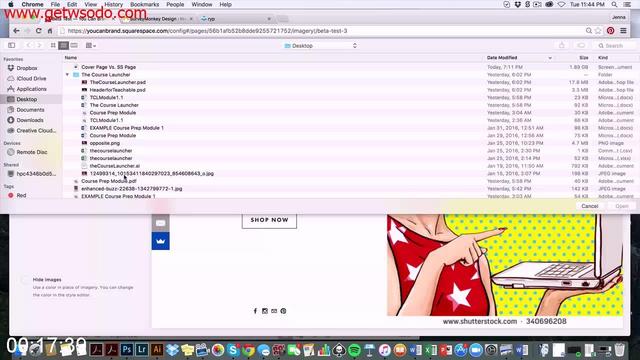Select file opposite.png
This screenshot has width=640, height=360.
click(x=104, y=143)
